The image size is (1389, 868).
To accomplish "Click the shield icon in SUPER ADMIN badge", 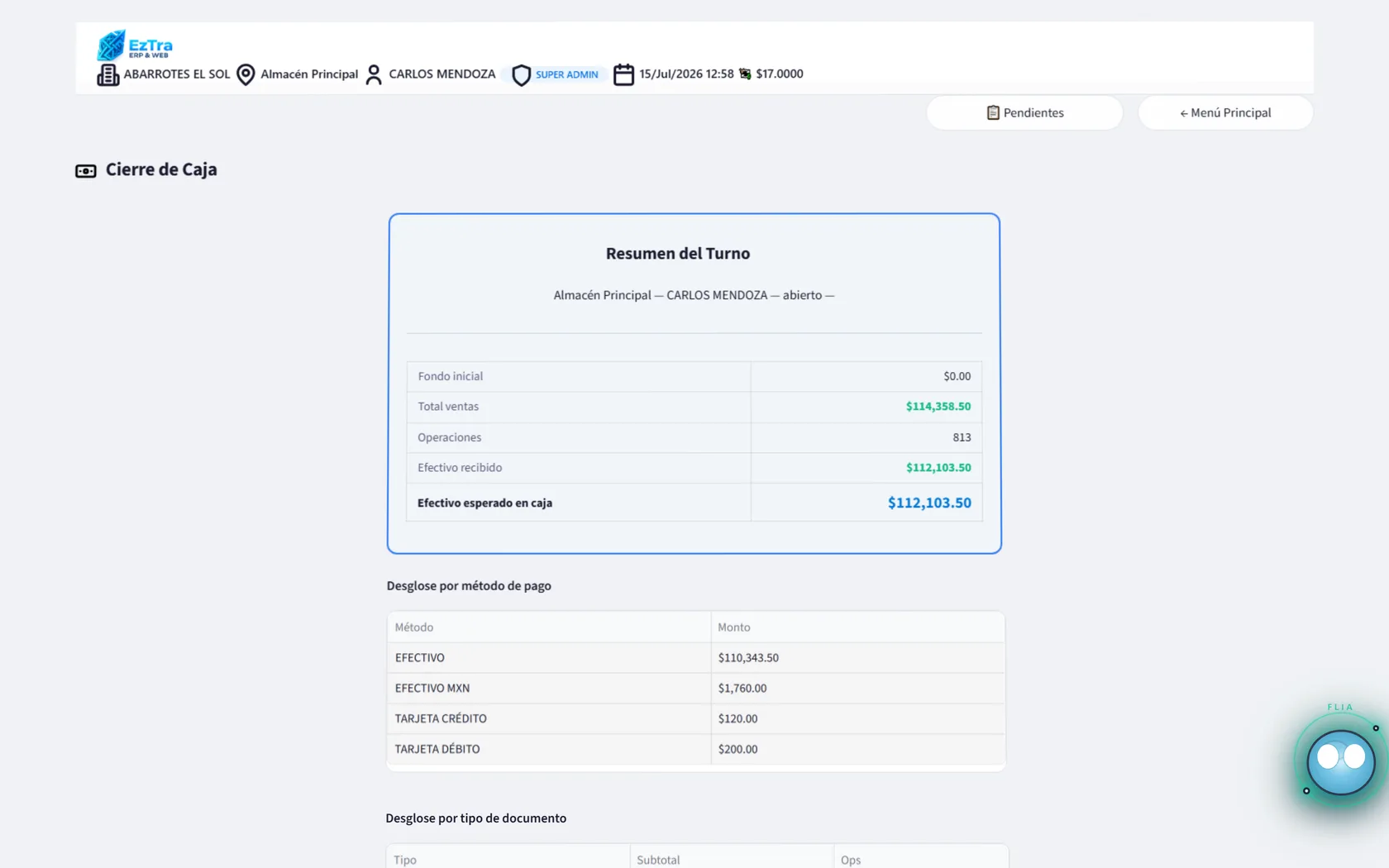I will click(x=521, y=75).
